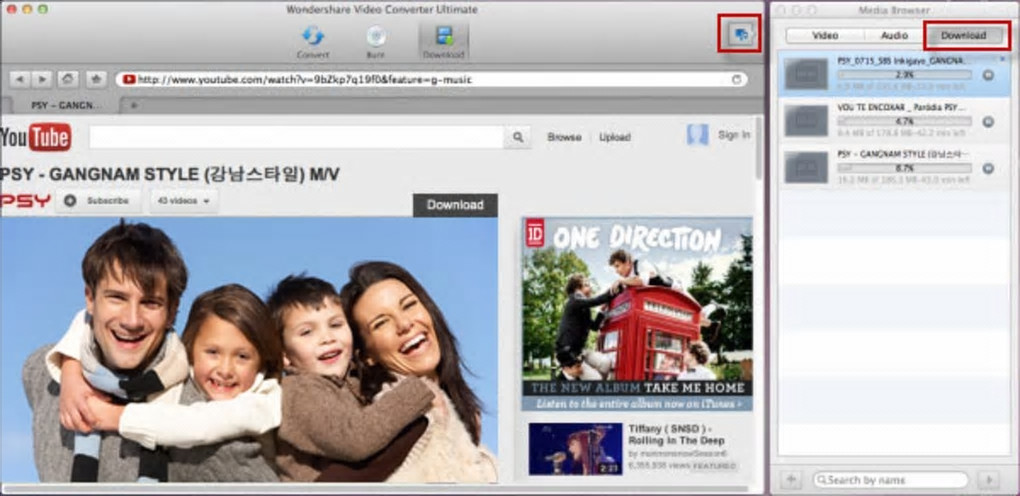Switch to the PSY - GANGN... browser tab
Viewport: 1020px width, 496px height.
[67, 105]
